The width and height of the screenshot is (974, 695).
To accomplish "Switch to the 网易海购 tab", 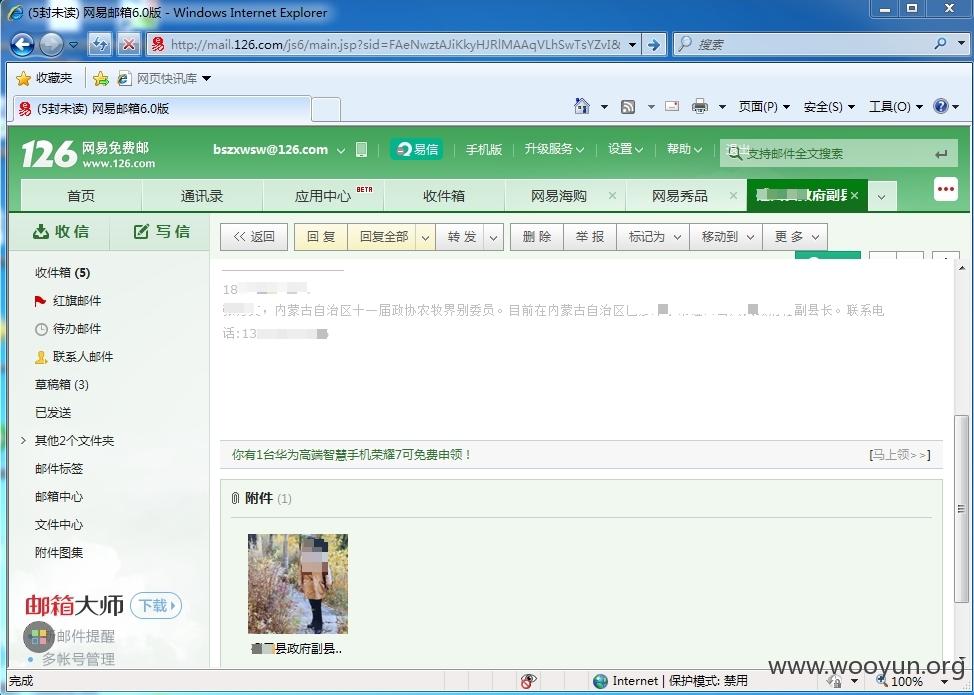I will point(558,196).
